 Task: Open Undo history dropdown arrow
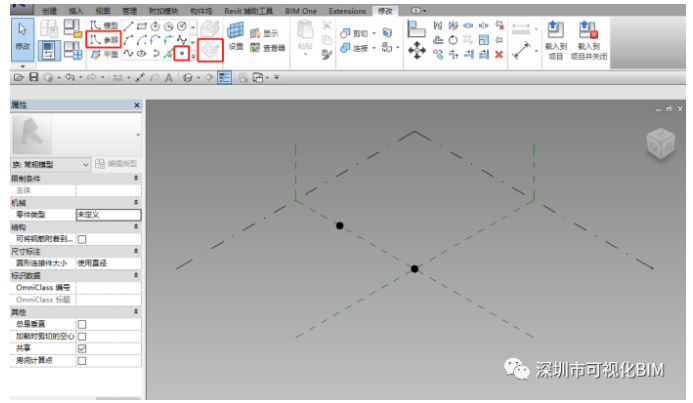pyautogui.click(x=80, y=78)
